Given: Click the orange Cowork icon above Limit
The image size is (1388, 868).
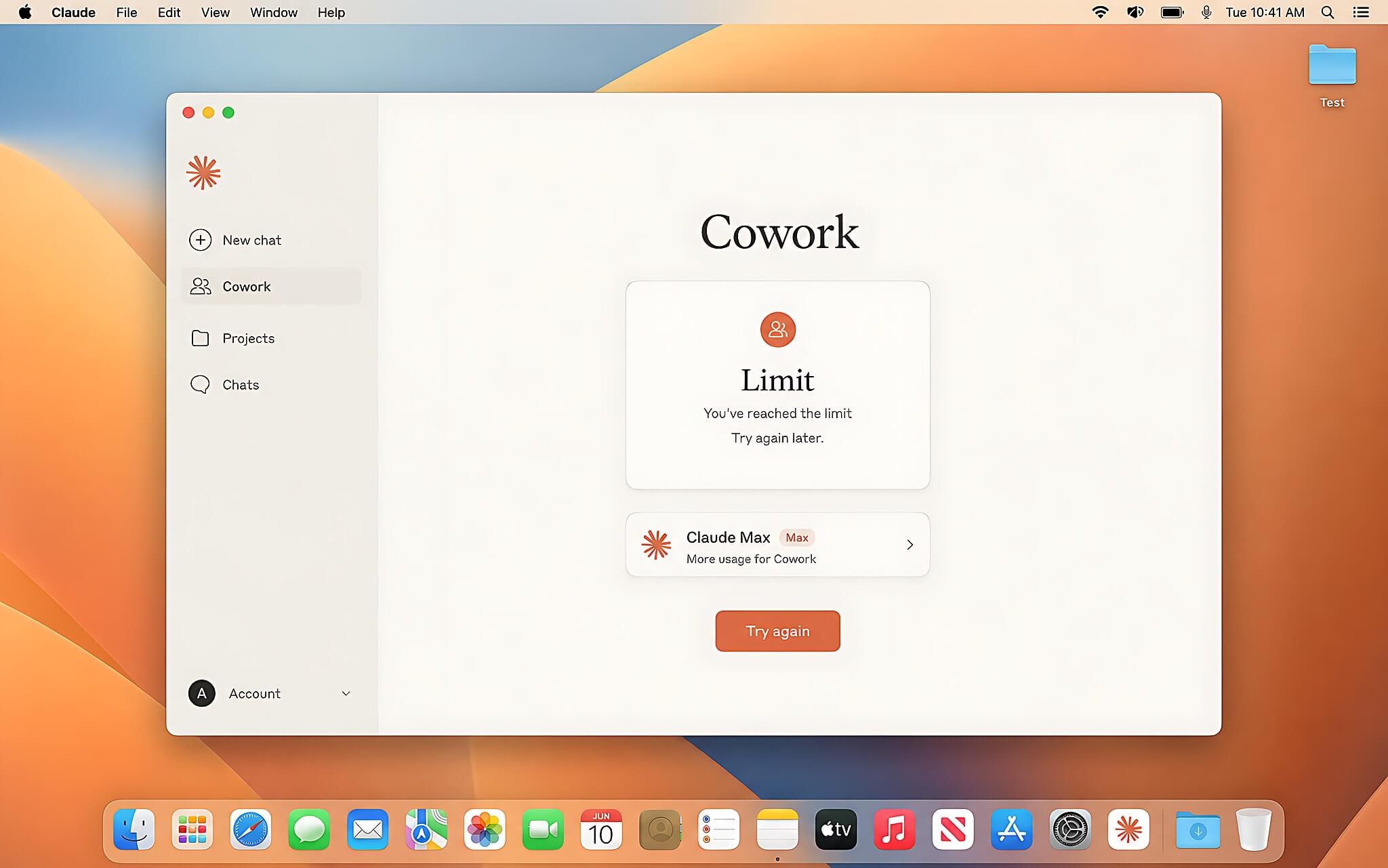Looking at the screenshot, I should (x=777, y=329).
